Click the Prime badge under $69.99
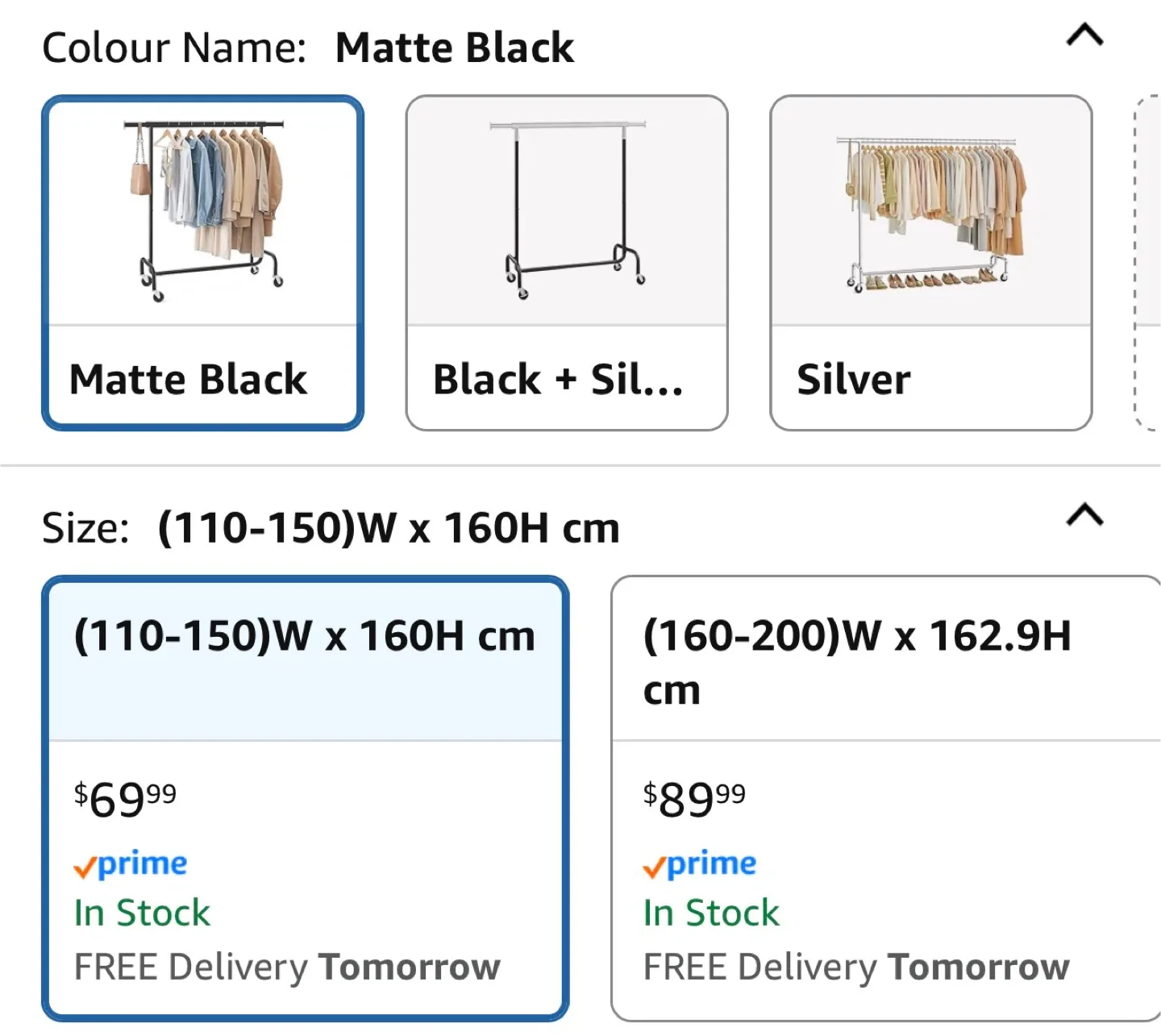1161x1036 pixels. click(129, 863)
